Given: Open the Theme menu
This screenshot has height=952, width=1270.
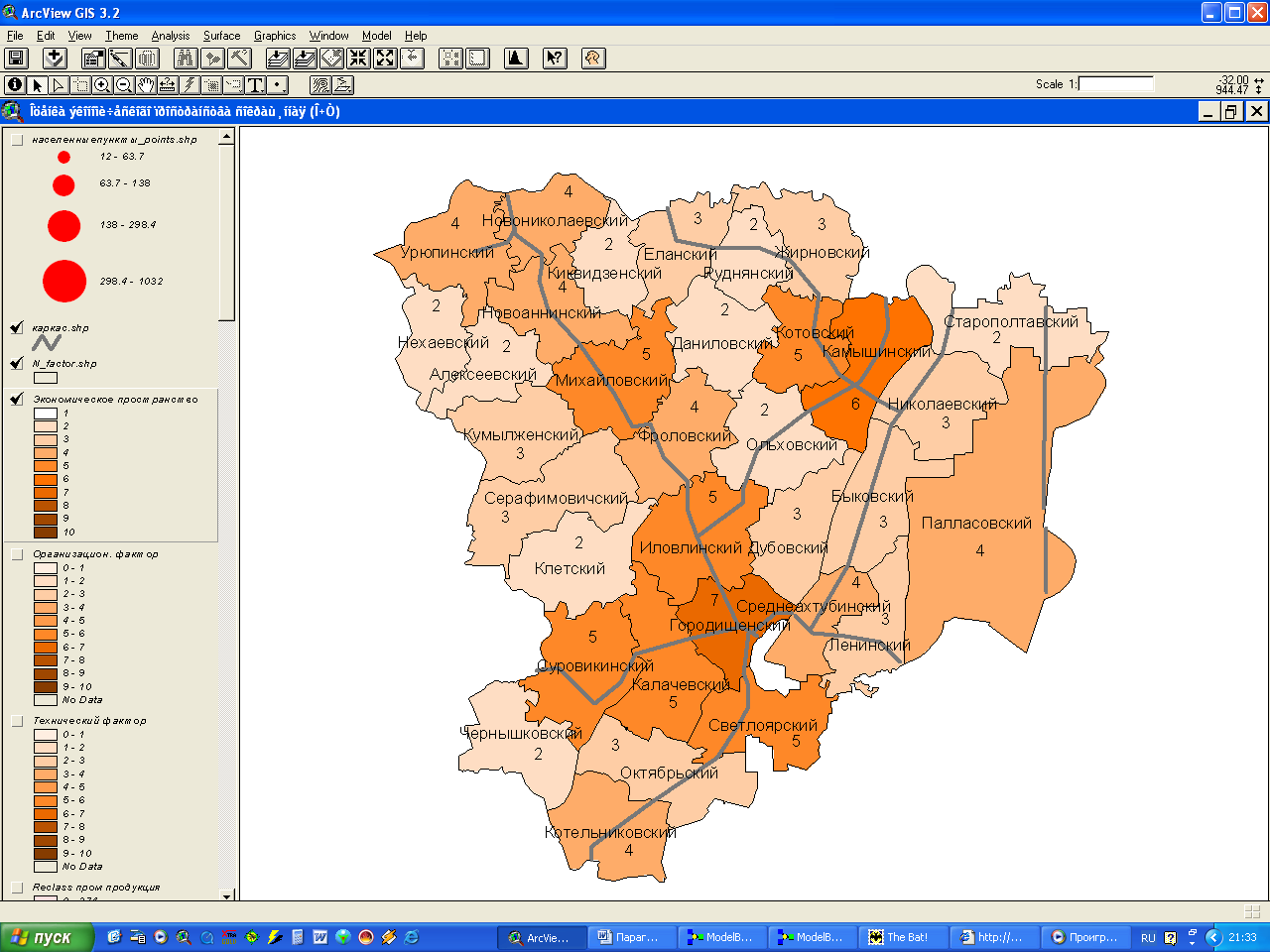Looking at the screenshot, I should pos(122,36).
